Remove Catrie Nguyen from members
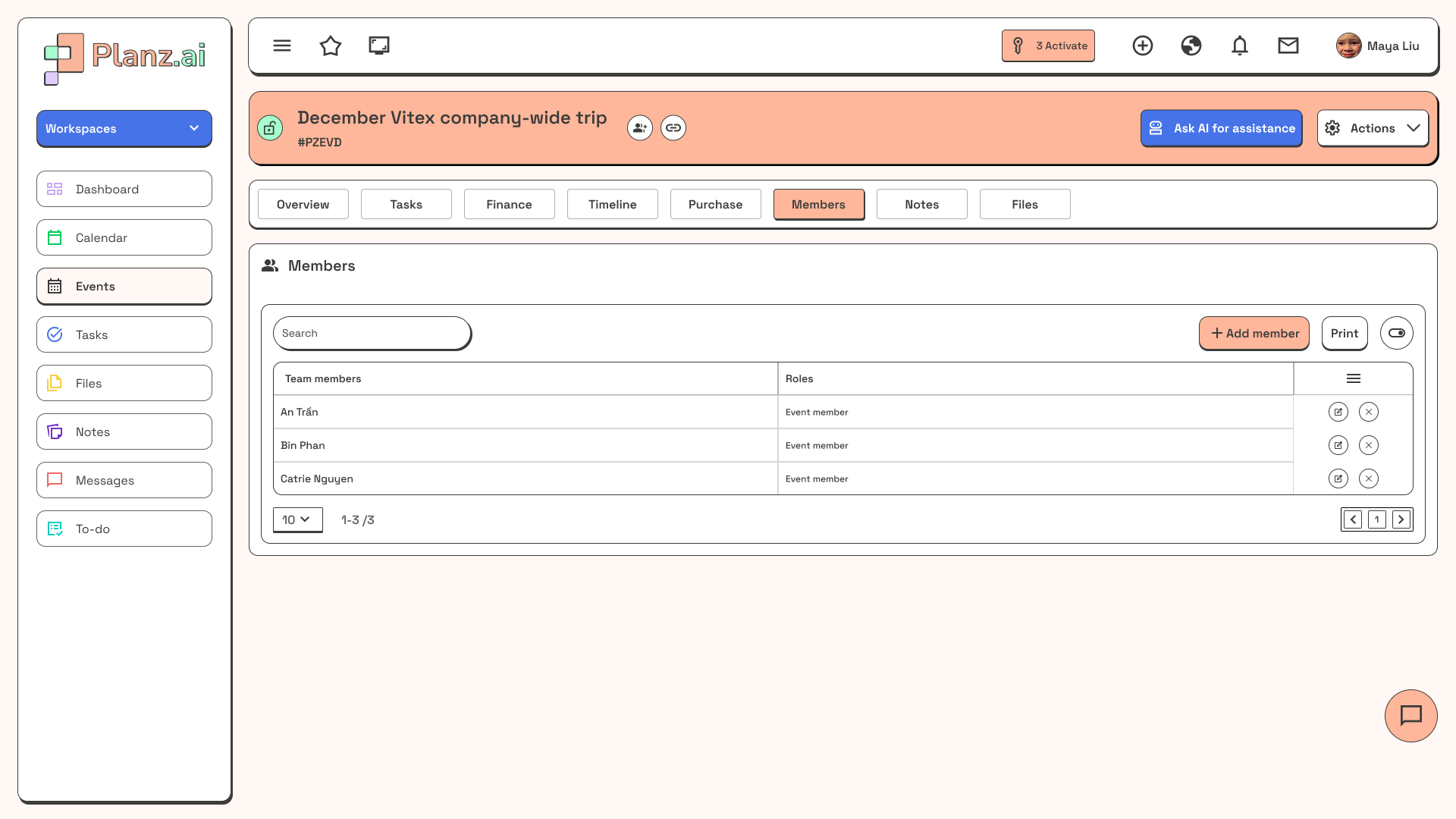The width and height of the screenshot is (1456, 819). tap(1369, 479)
